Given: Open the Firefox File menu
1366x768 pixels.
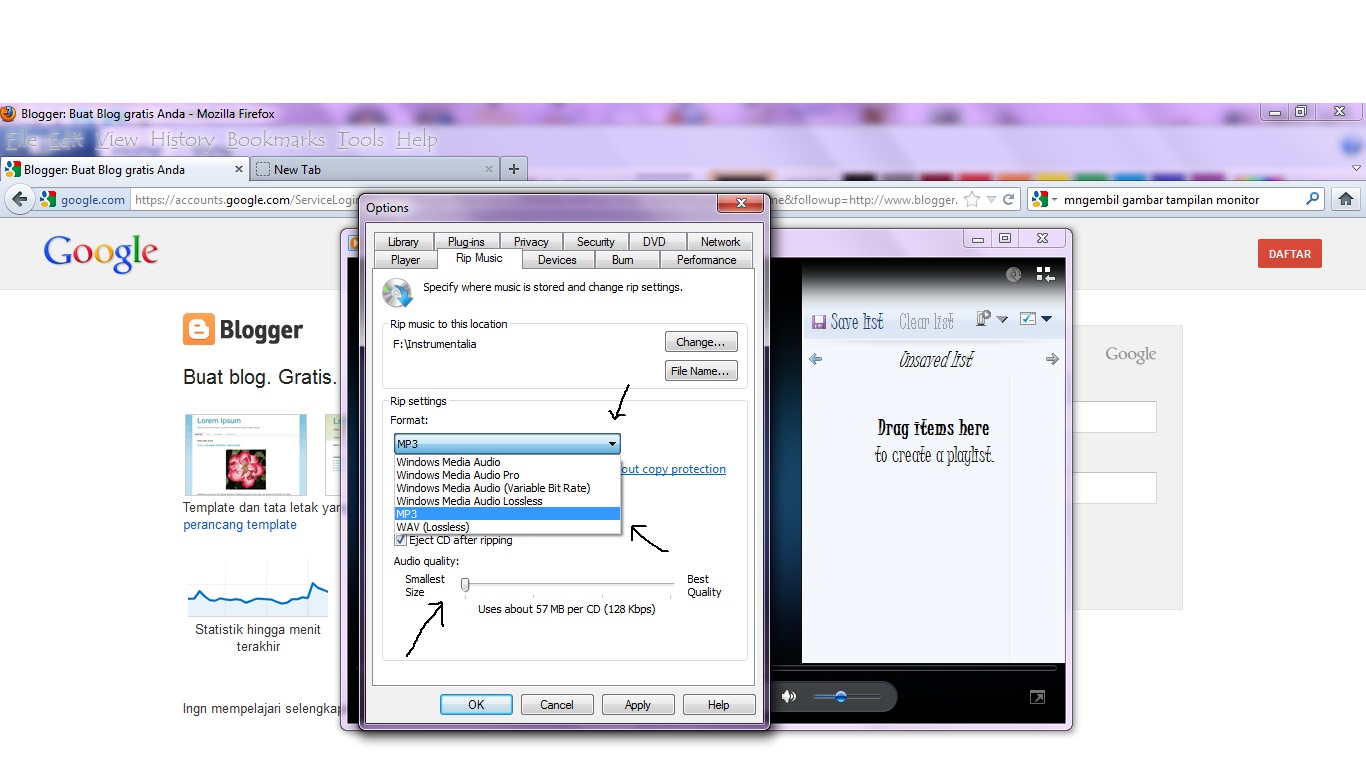Looking at the screenshot, I should click(22, 140).
